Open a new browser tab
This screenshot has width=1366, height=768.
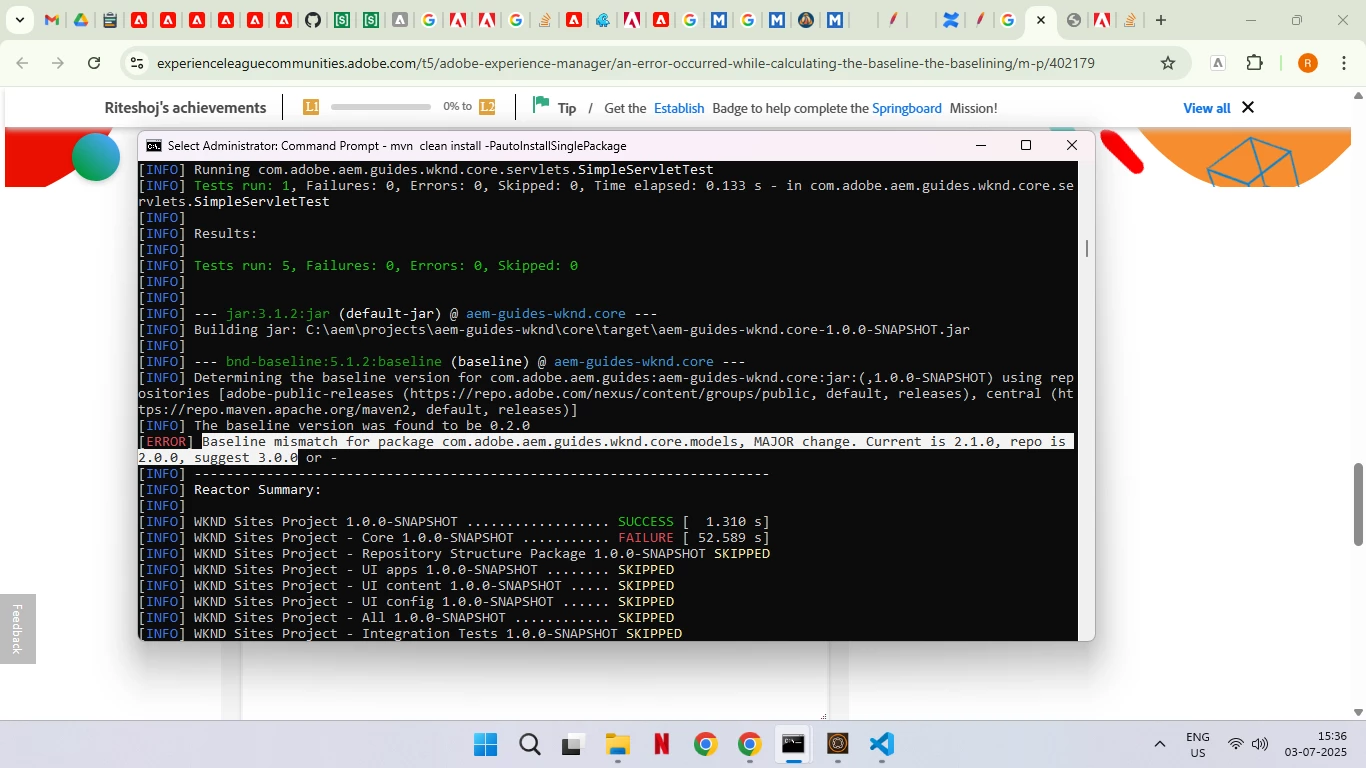point(1161,20)
